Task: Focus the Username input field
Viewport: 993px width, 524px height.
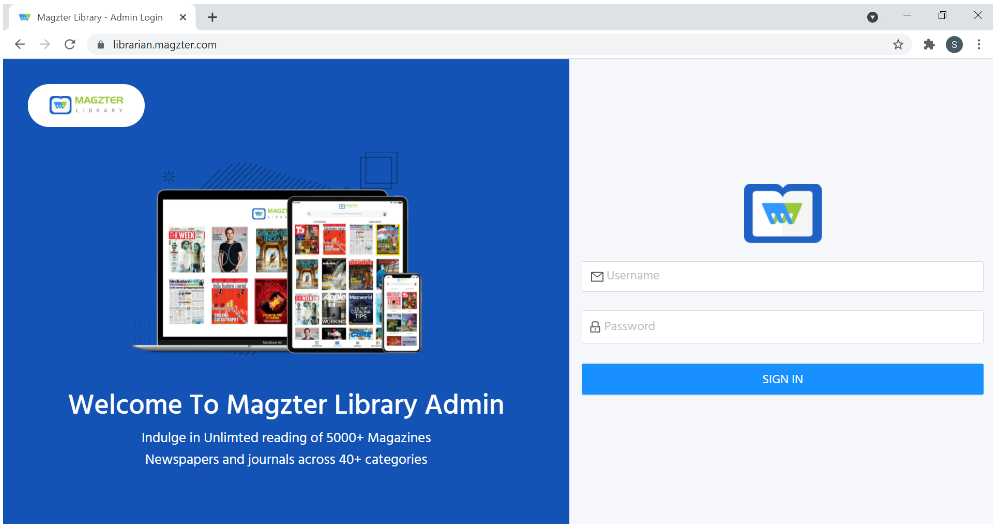Action: pos(783,276)
